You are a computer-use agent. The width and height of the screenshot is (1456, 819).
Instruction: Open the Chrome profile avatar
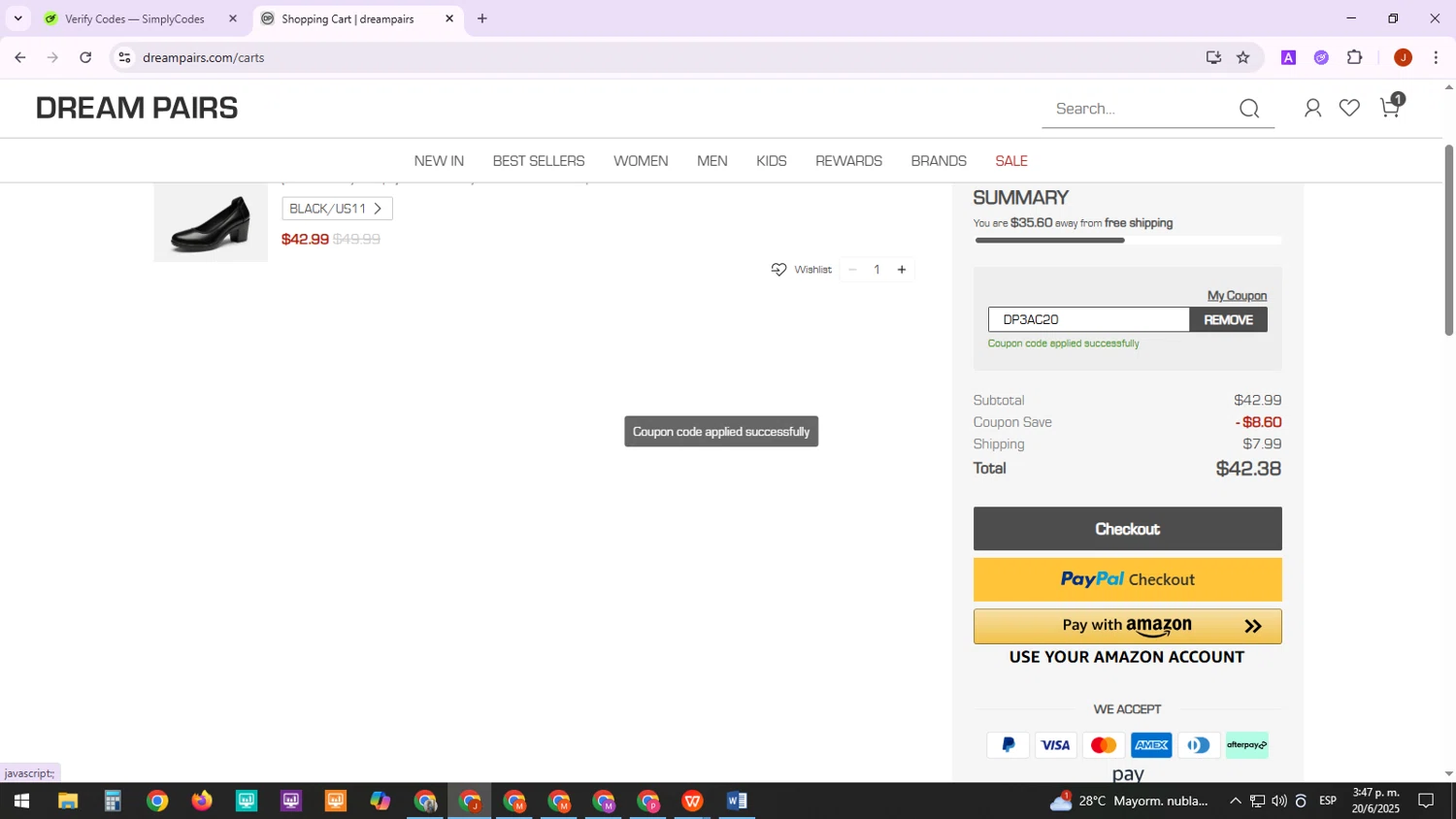[x=1403, y=58]
